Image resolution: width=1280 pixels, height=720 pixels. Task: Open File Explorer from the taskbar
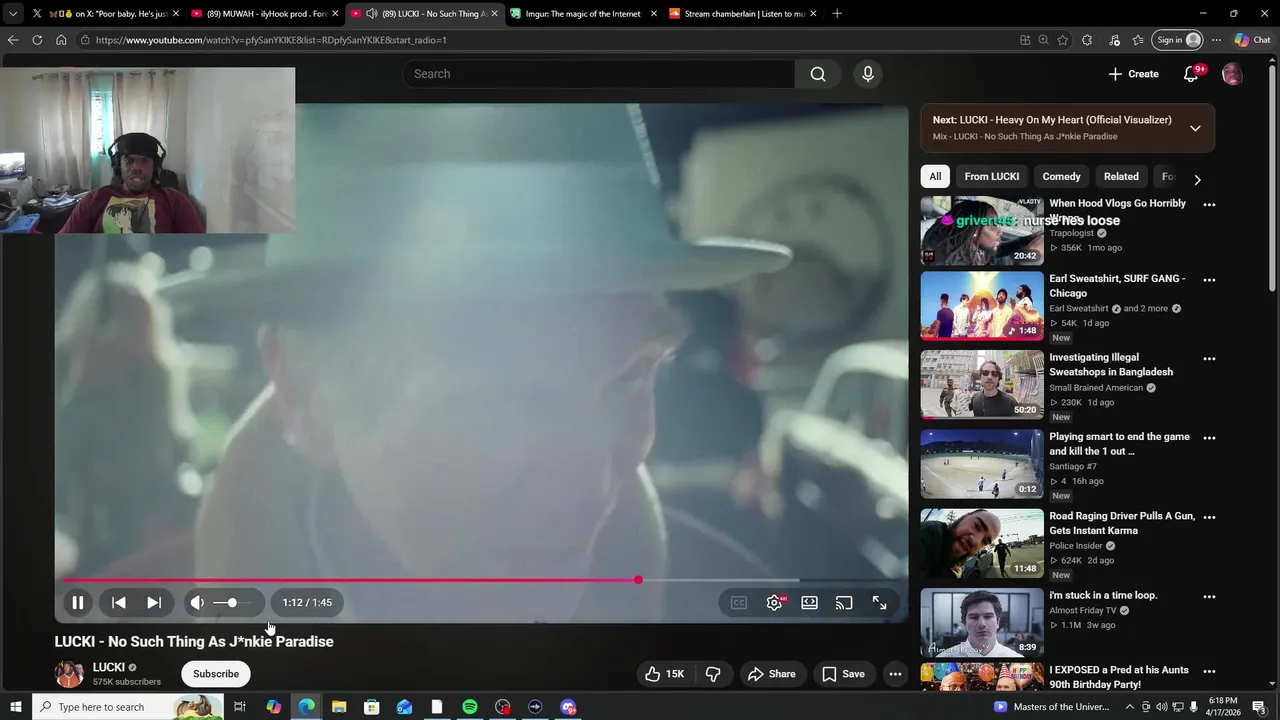[x=339, y=707]
